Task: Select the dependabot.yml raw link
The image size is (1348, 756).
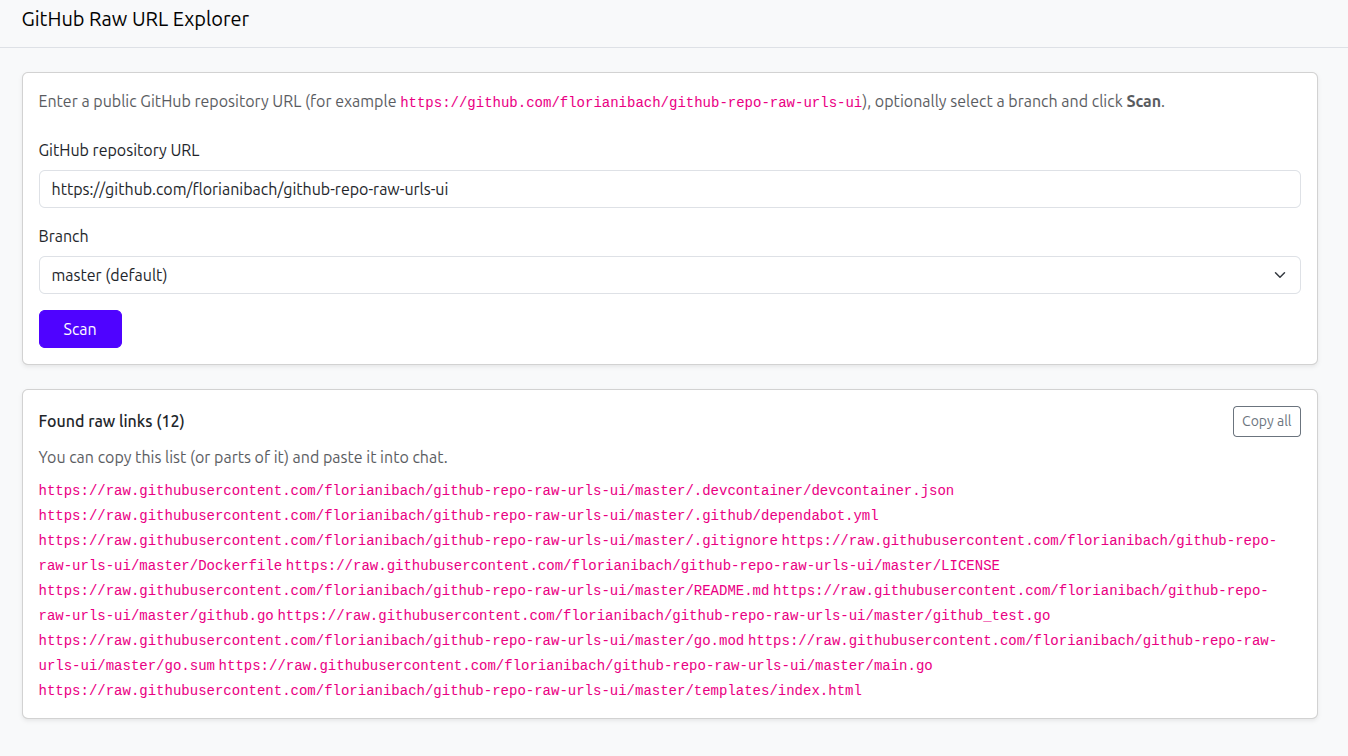Action: (458, 516)
